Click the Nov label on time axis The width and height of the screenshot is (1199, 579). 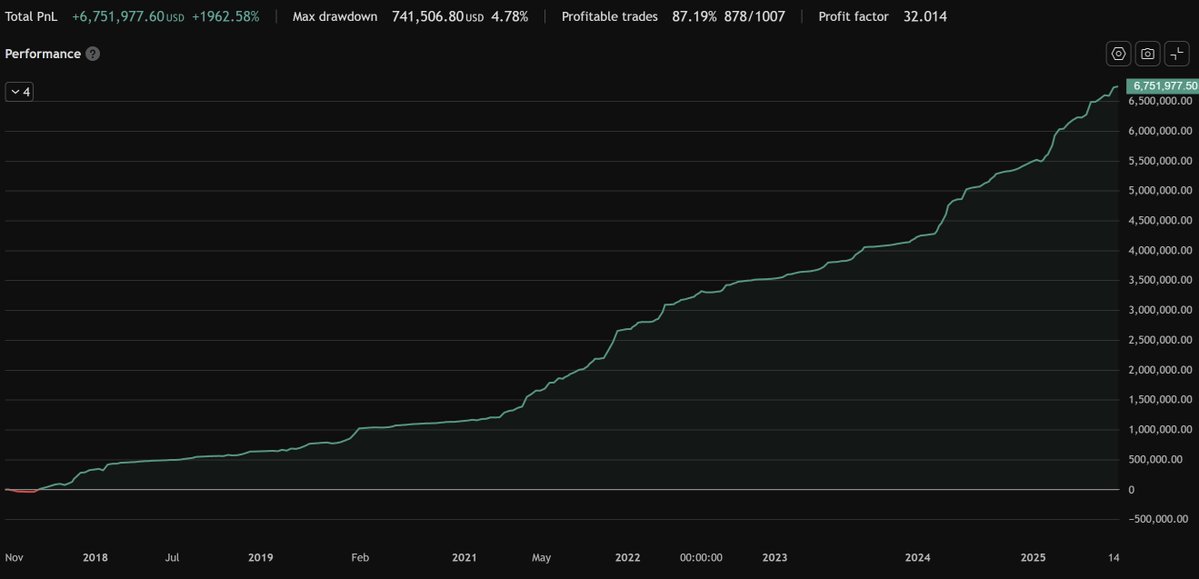pos(14,558)
